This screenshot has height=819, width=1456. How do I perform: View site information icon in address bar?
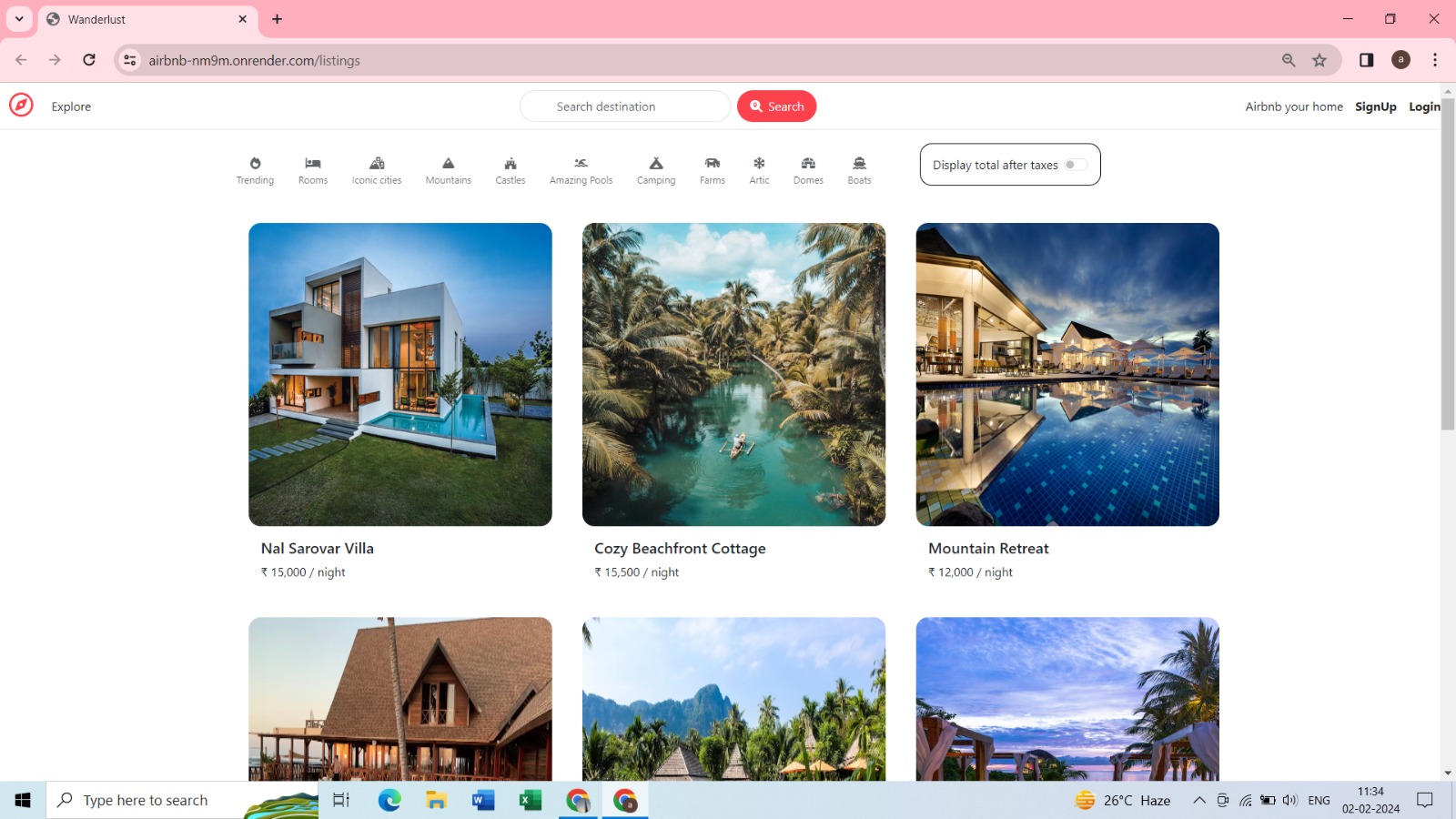(x=130, y=60)
